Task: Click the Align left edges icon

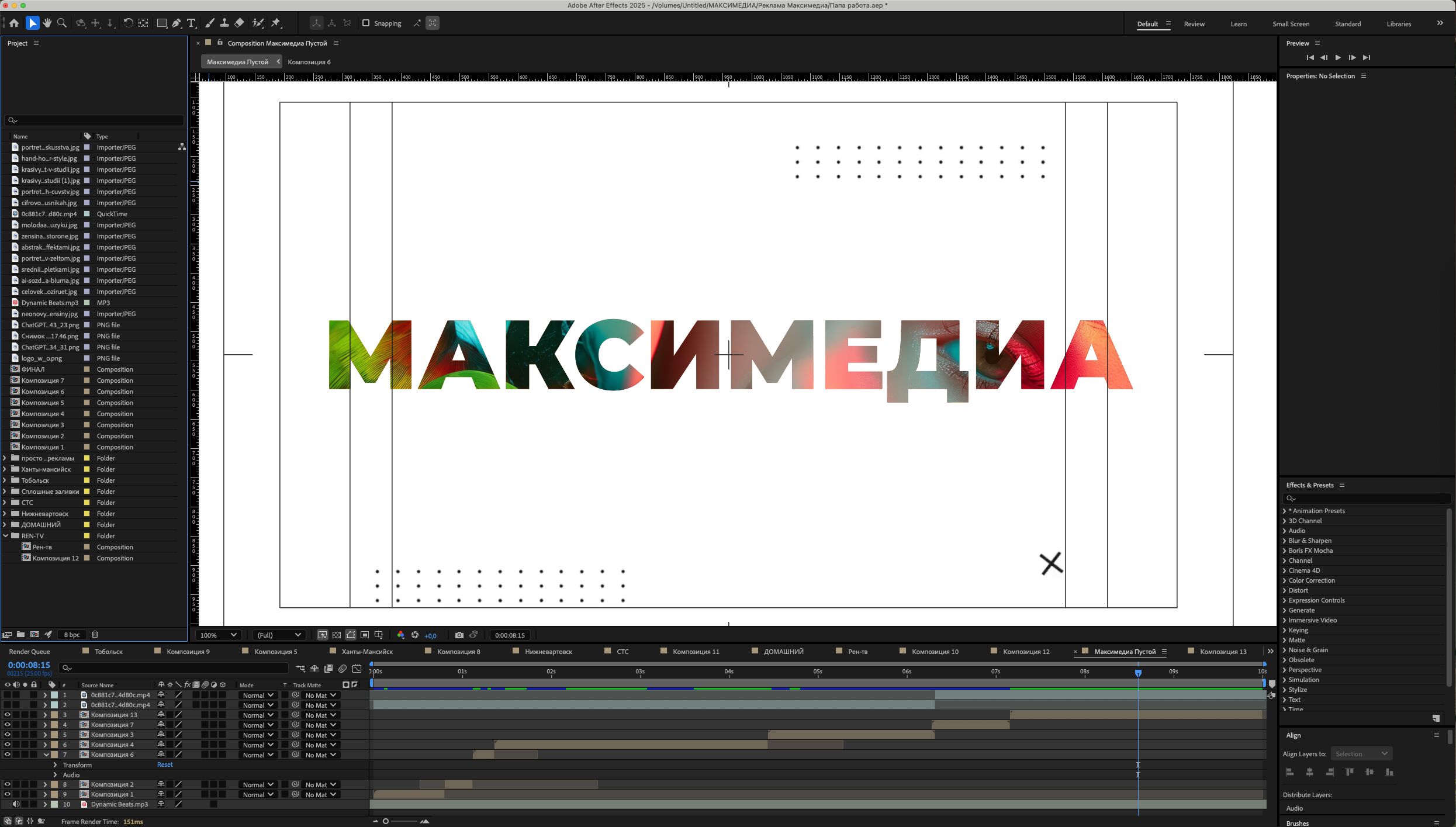Action: coord(1290,772)
